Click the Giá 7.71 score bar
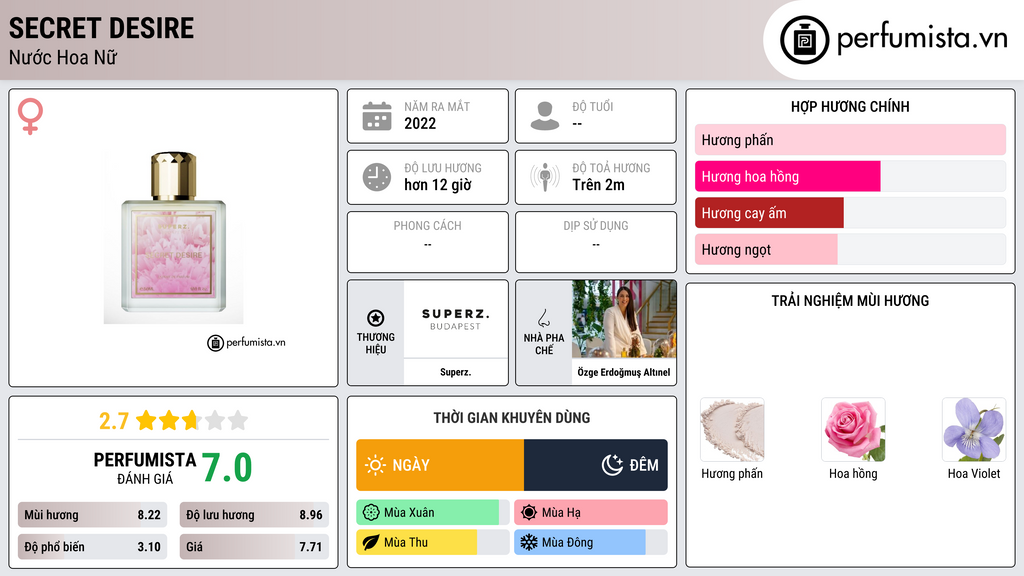The height and width of the screenshot is (576, 1024). coord(254,547)
